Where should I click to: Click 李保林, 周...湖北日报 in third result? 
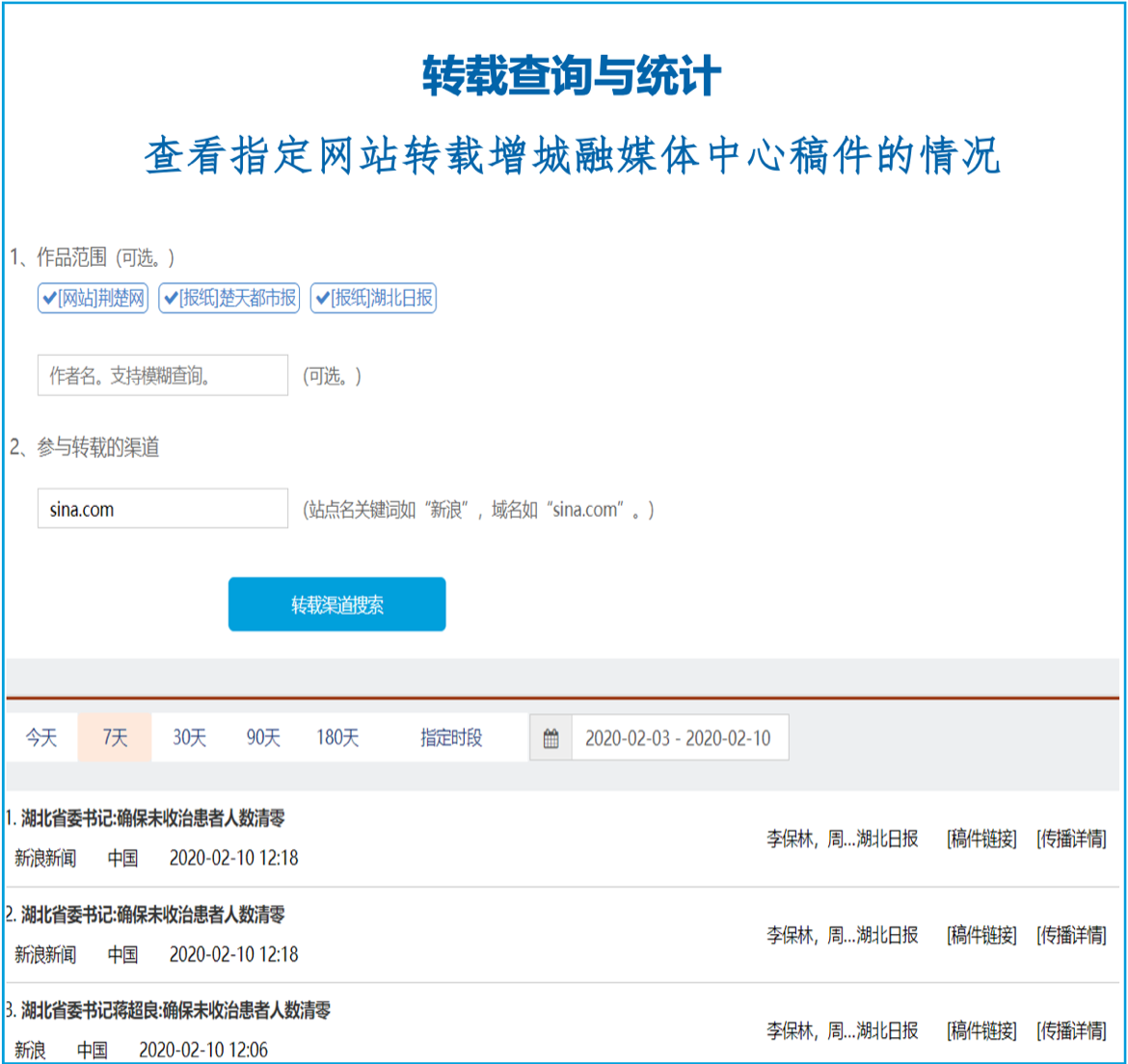coord(843,1031)
